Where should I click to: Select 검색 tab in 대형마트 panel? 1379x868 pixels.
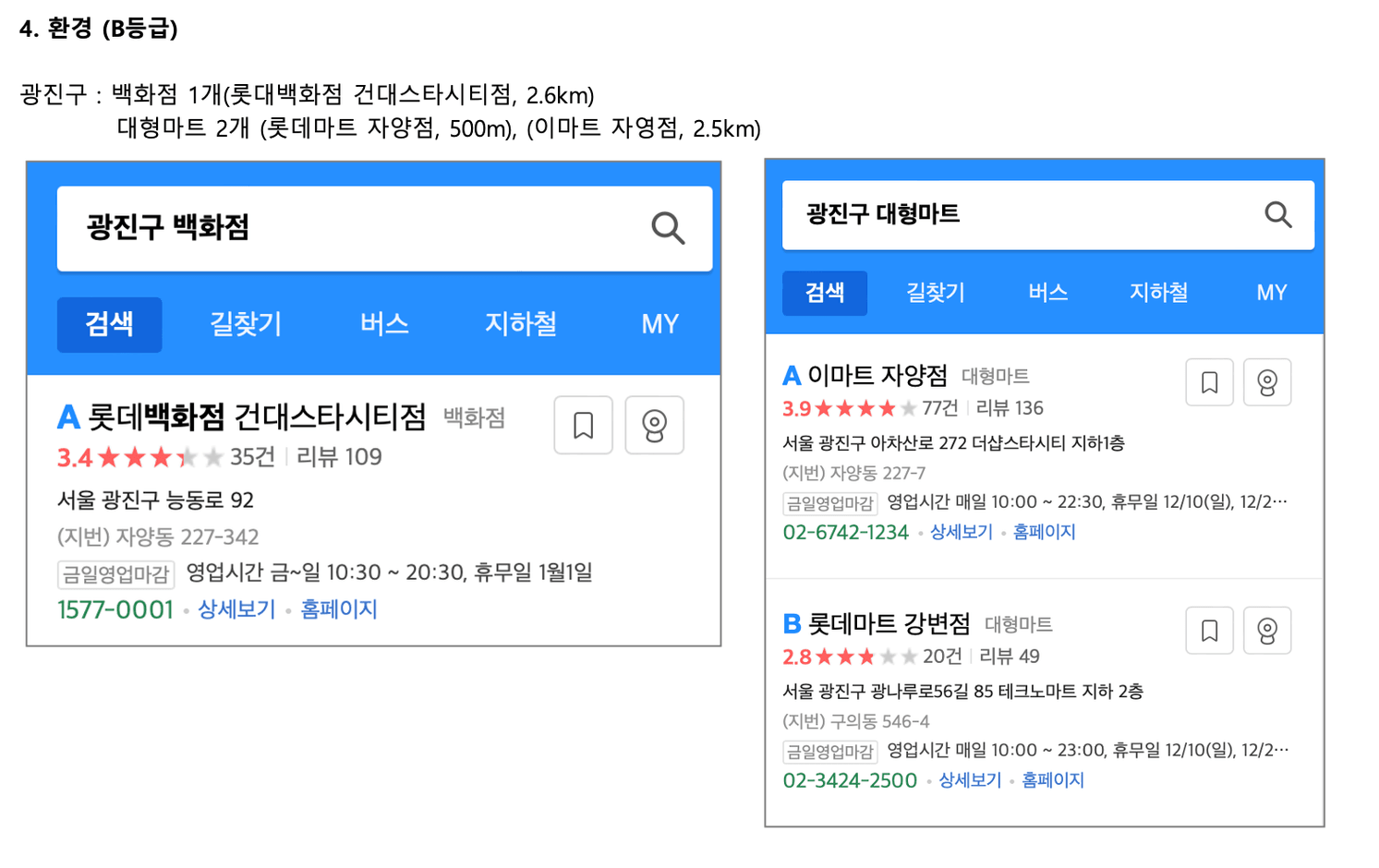tap(825, 293)
